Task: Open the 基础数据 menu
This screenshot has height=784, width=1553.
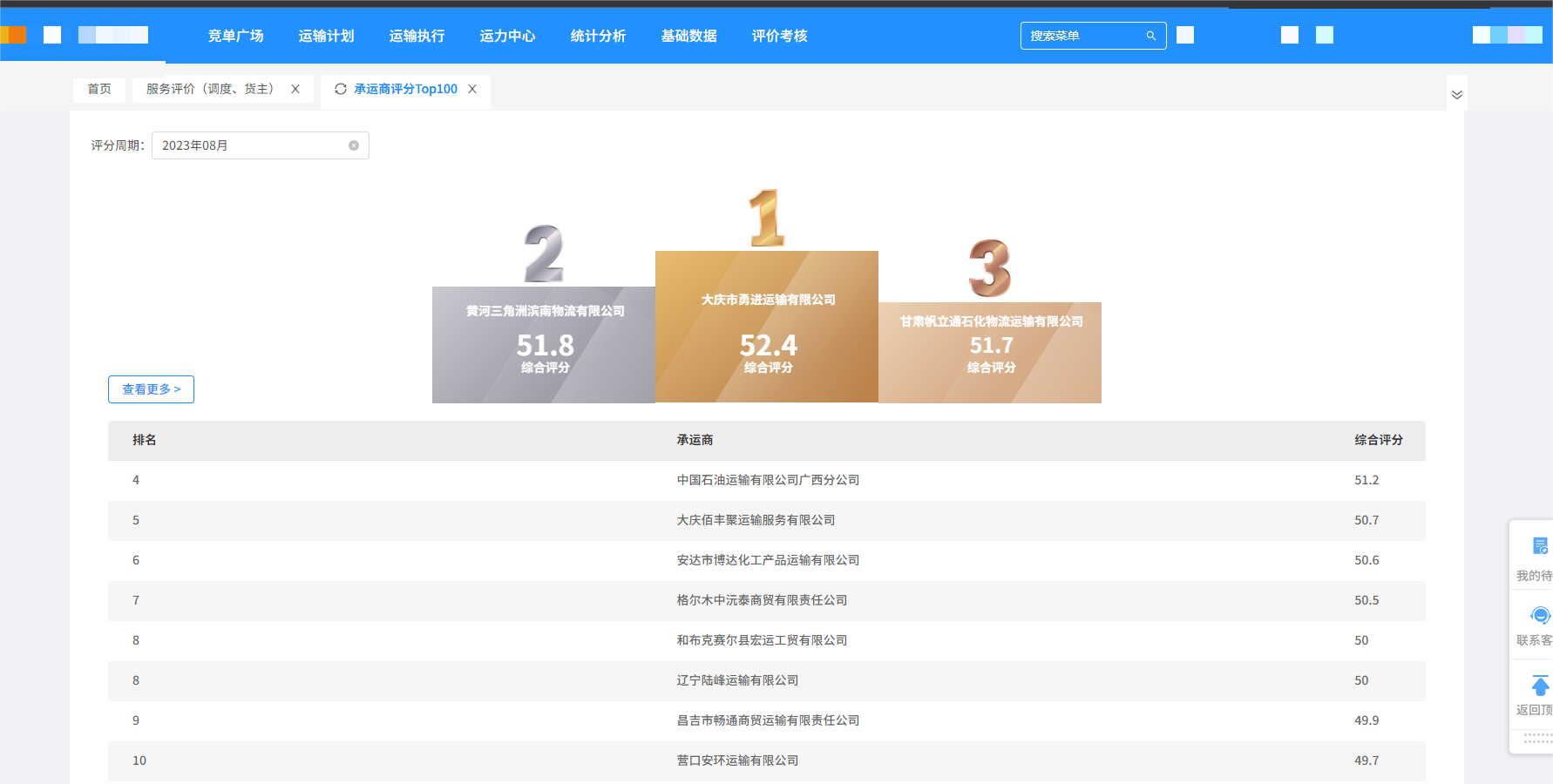Action: pos(688,36)
